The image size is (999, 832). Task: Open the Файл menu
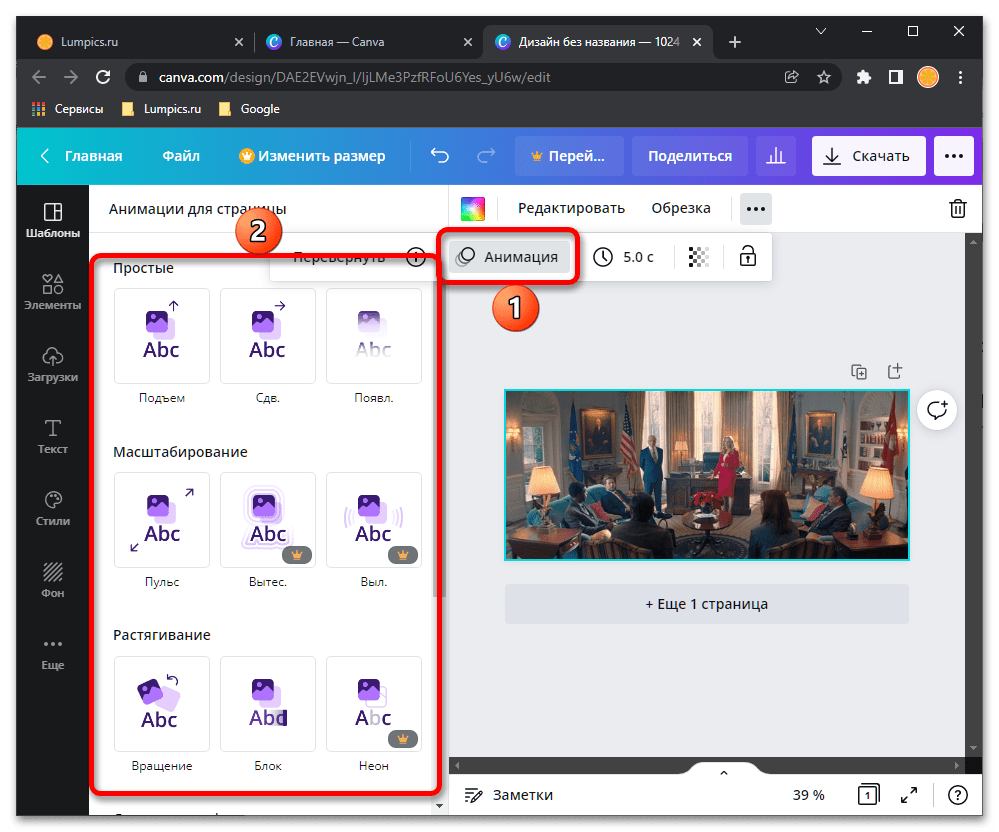[181, 155]
